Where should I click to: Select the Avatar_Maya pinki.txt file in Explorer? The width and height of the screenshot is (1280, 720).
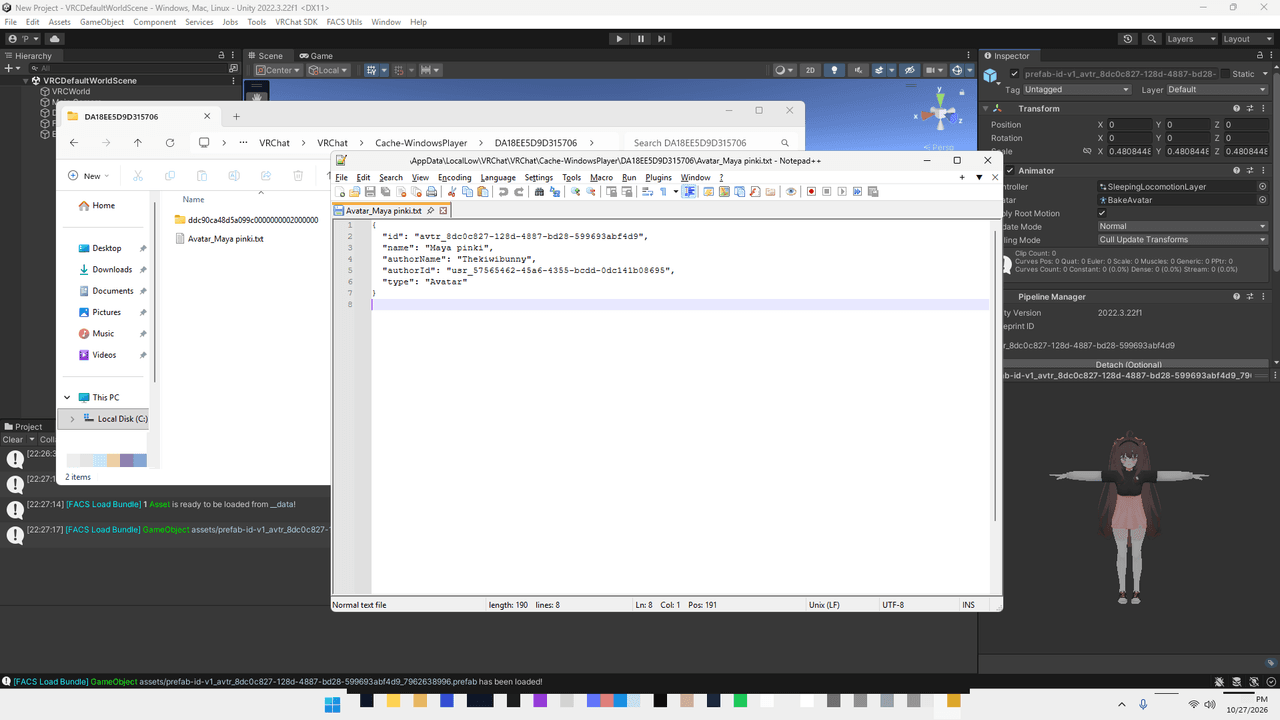click(219, 239)
